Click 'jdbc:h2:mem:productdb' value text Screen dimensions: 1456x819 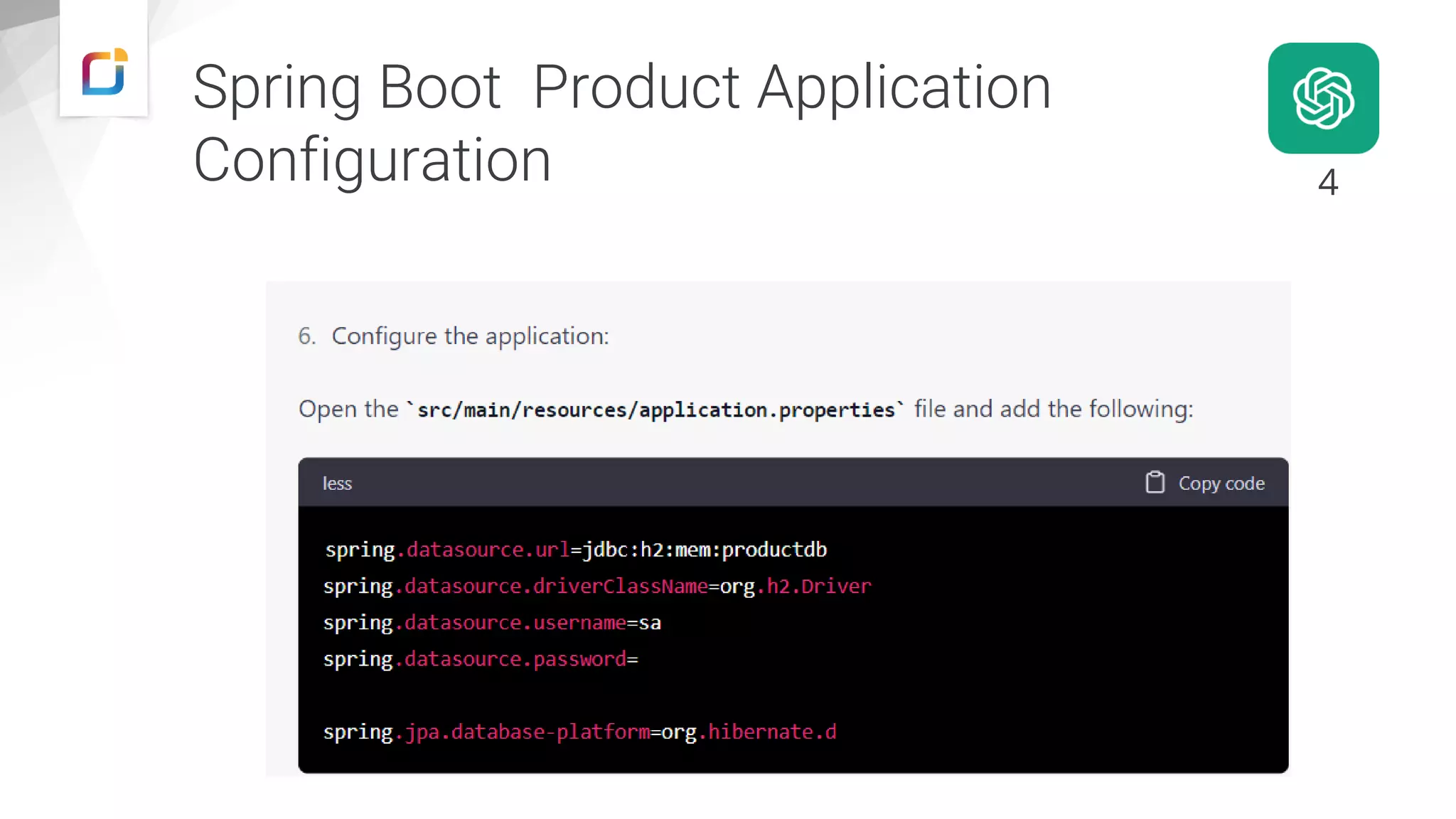click(x=705, y=550)
